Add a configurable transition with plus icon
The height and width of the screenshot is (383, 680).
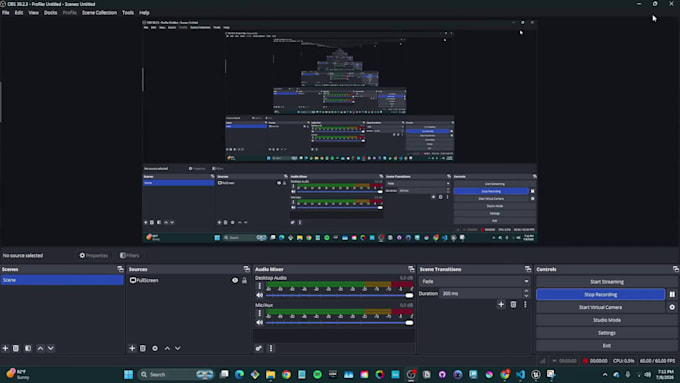(x=501, y=304)
